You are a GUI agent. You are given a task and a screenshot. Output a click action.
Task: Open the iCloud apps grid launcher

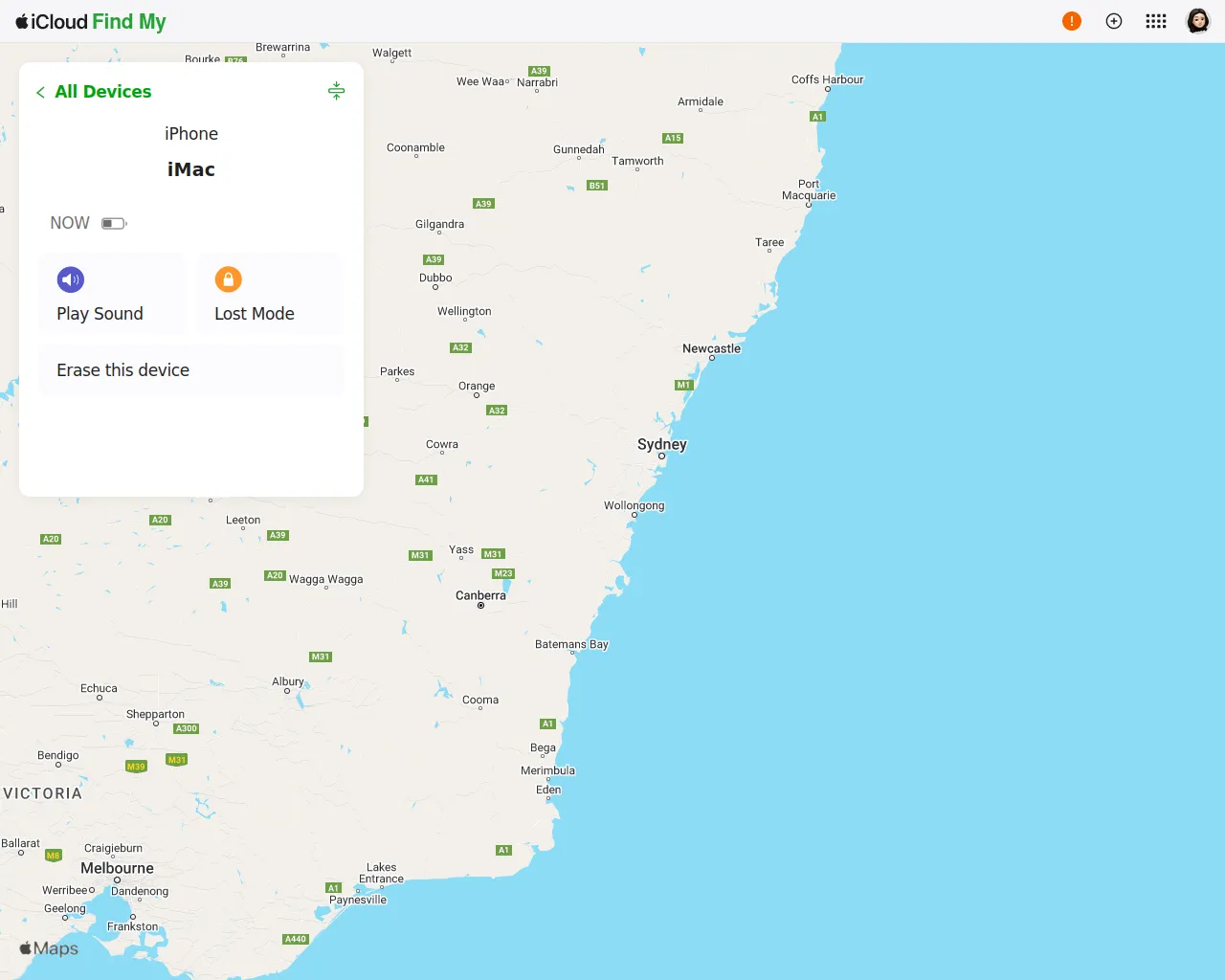point(1156,21)
